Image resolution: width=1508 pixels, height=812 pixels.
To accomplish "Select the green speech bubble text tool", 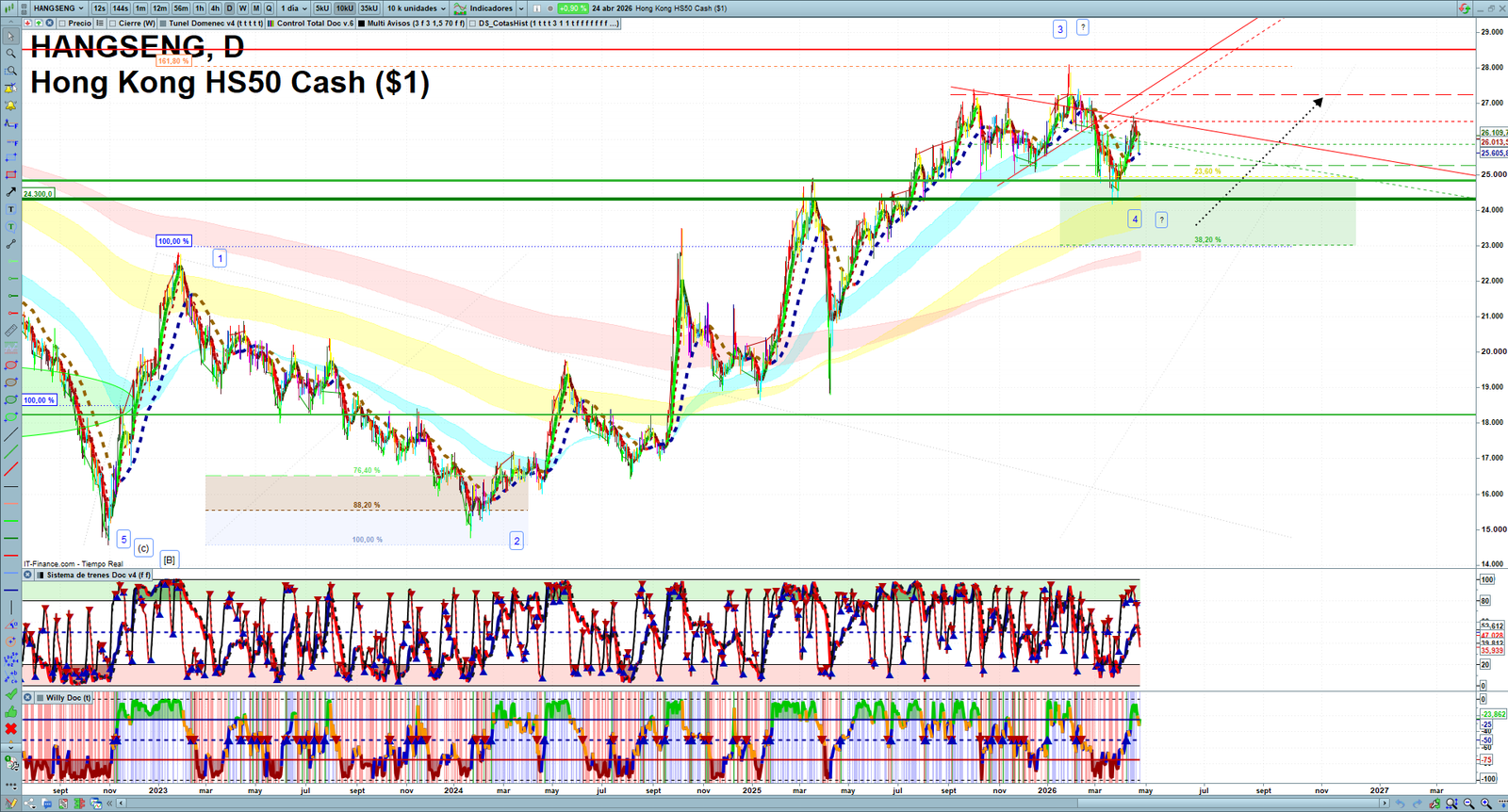I will pos(11,227).
